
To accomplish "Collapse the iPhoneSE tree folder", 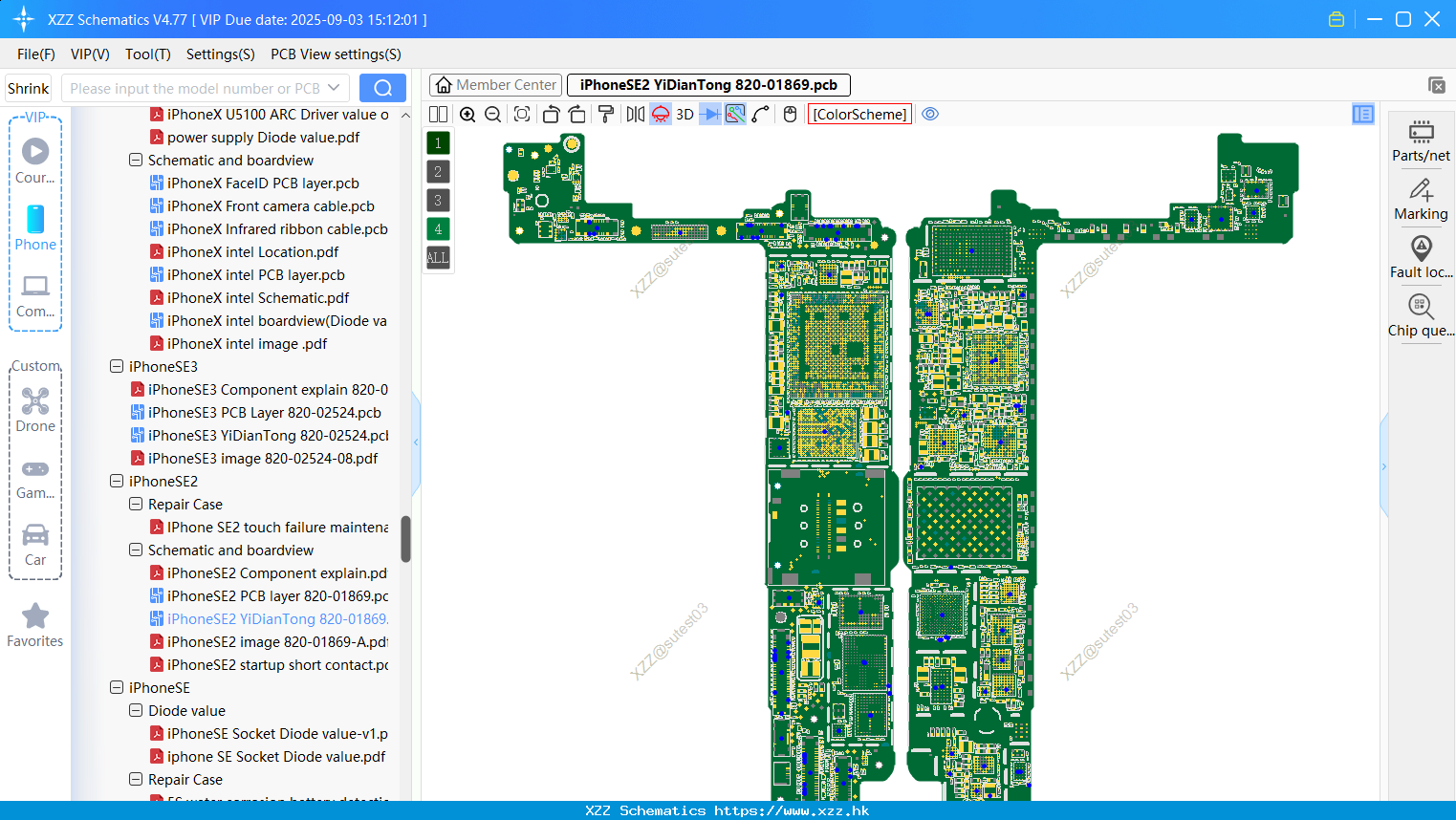I will (x=117, y=688).
